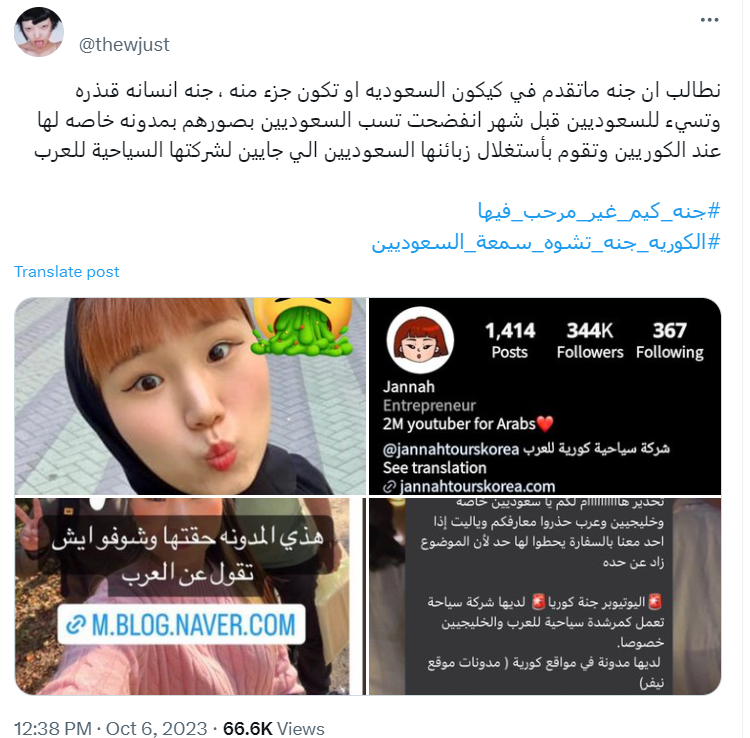The height and width of the screenshot is (738, 750).
Task: Open the @thewjust username link
Action: (x=124, y=44)
